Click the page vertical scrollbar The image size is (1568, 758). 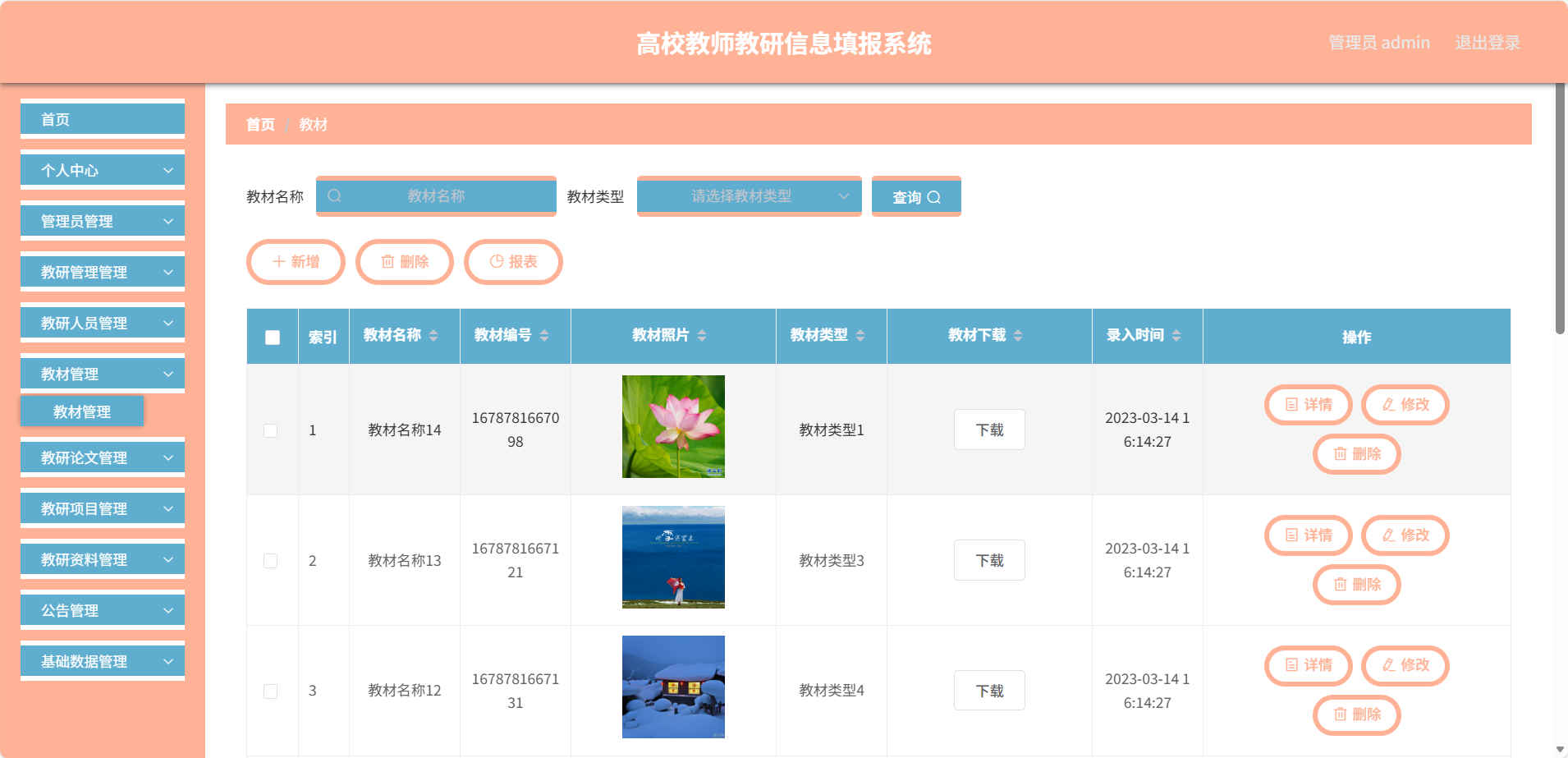pyautogui.click(x=1560, y=209)
